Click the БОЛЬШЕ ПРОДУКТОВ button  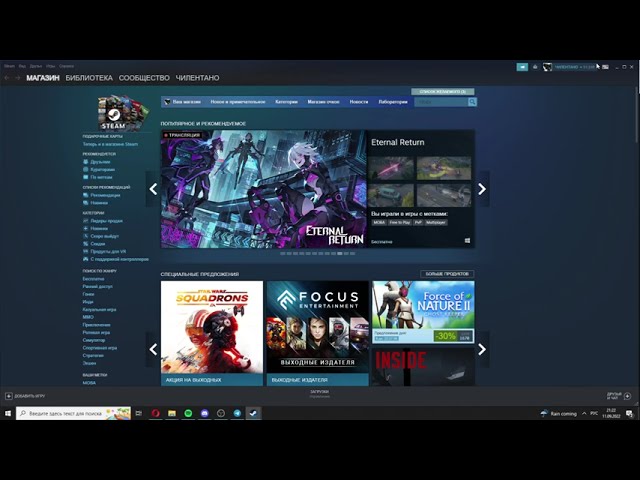(447, 274)
